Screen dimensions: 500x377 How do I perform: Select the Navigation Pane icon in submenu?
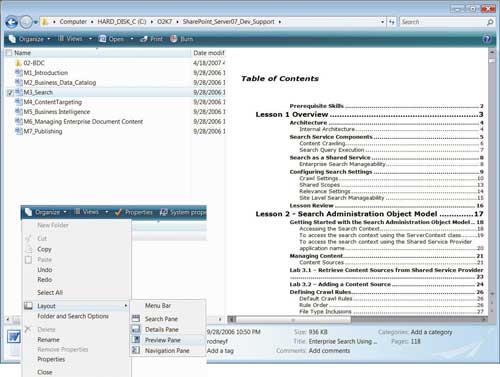coord(136,350)
